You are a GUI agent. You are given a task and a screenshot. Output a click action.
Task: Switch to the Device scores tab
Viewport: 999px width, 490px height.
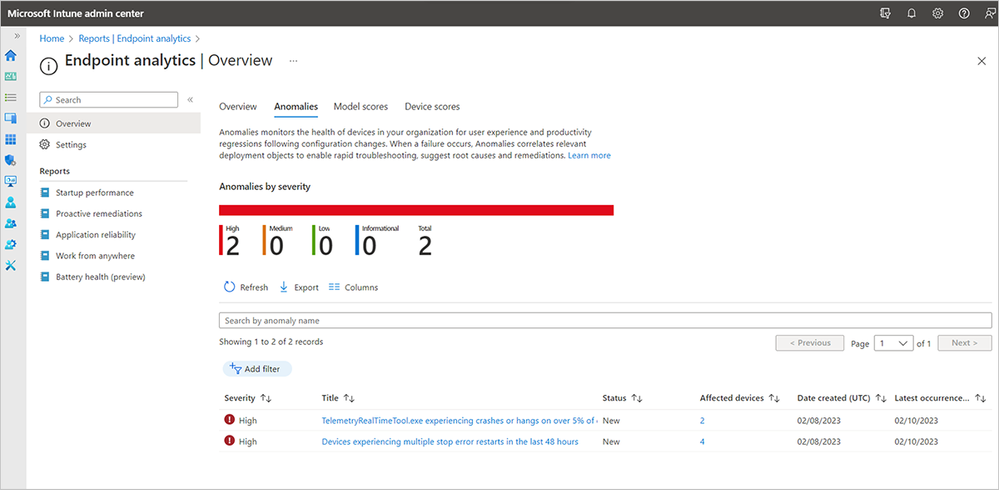pyautogui.click(x=432, y=106)
